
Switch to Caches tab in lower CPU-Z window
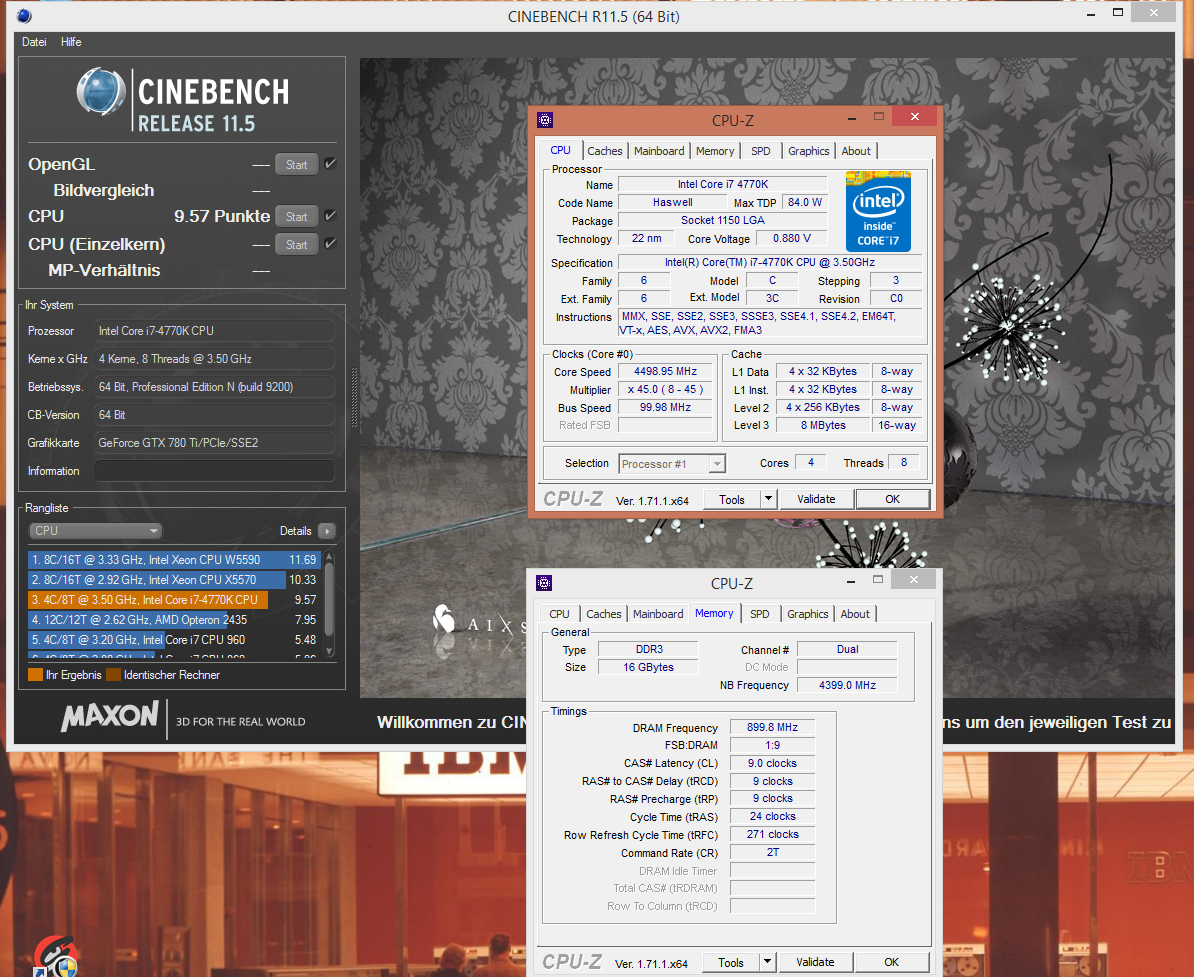[604, 614]
